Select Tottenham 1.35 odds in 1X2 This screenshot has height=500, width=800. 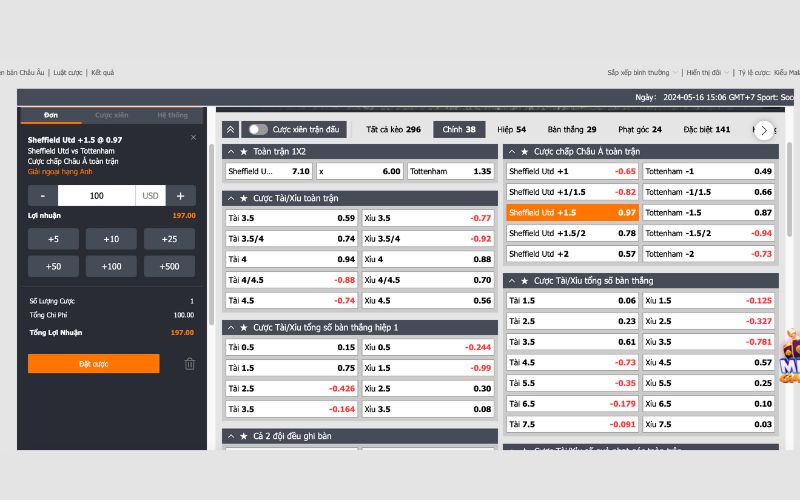451,171
